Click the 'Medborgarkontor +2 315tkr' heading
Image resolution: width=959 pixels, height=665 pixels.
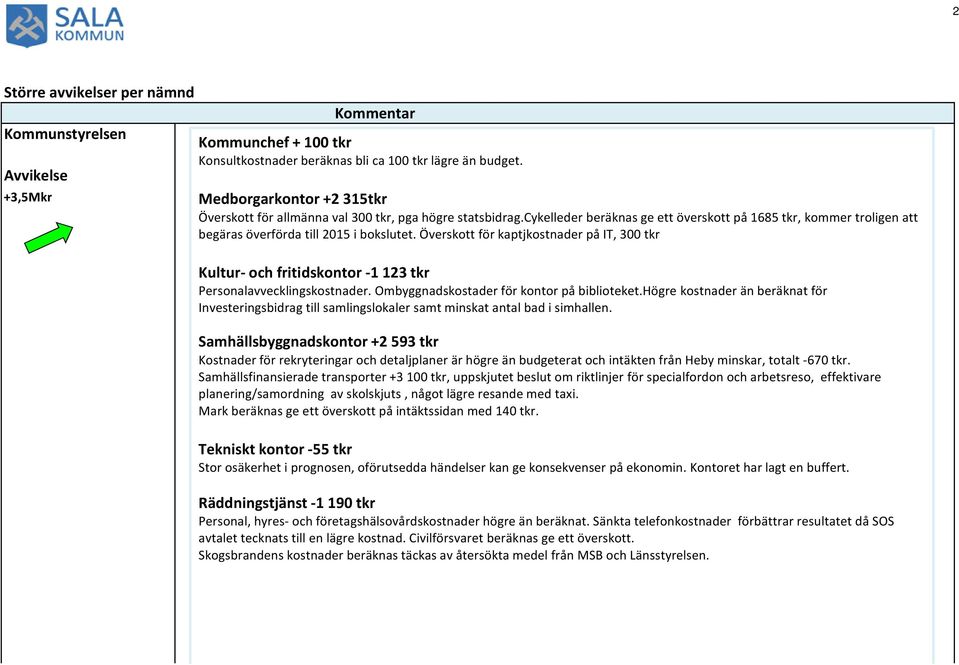coord(292,199)
